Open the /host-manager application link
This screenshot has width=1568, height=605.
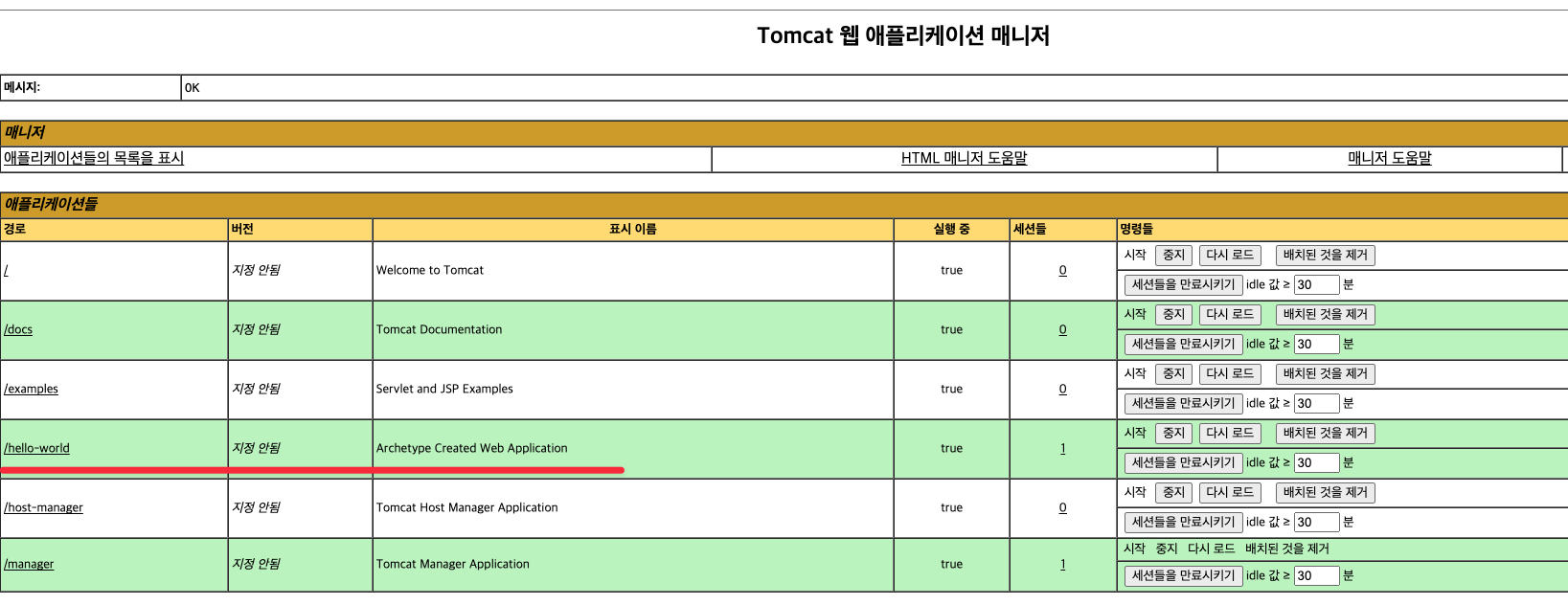[x=43, y=507]
